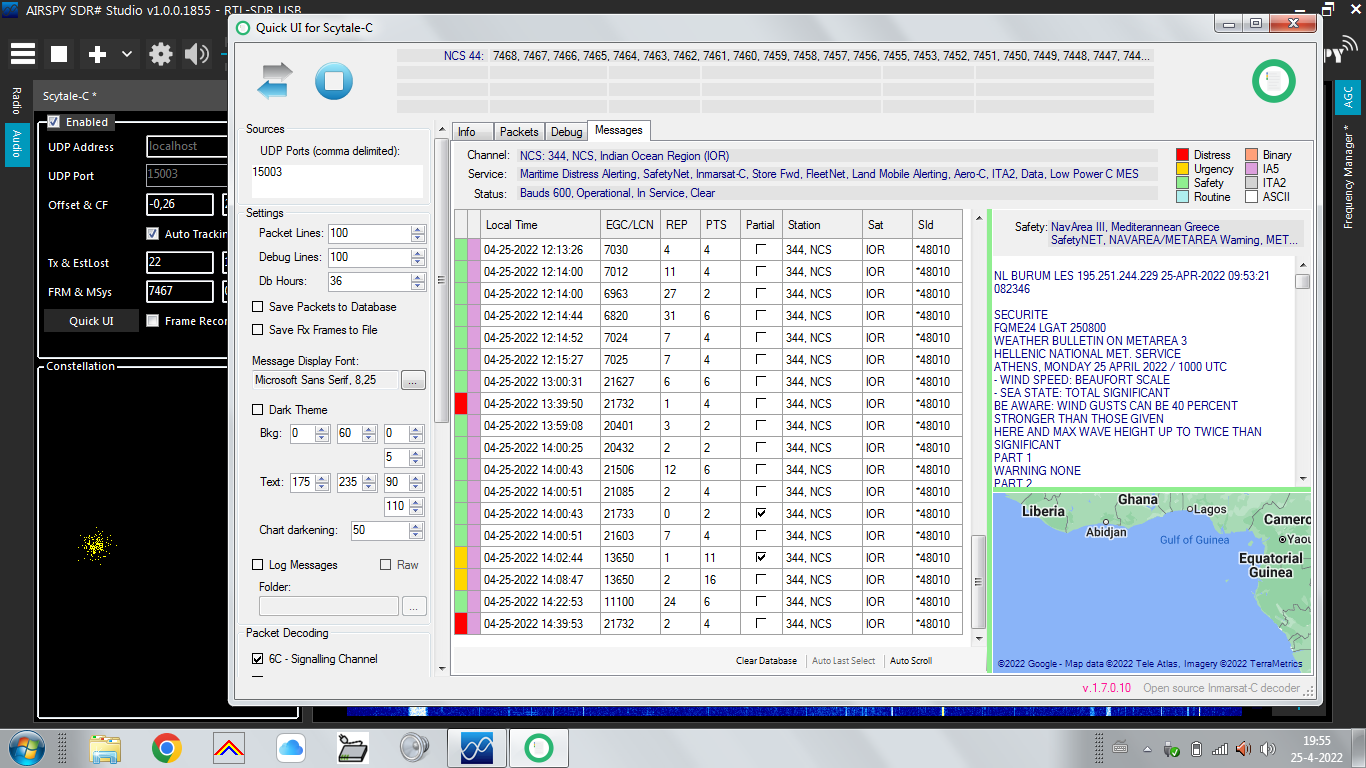1366x768 pixels.
Task: Open the AGC side tab
Action: (x=1347, y=97)
